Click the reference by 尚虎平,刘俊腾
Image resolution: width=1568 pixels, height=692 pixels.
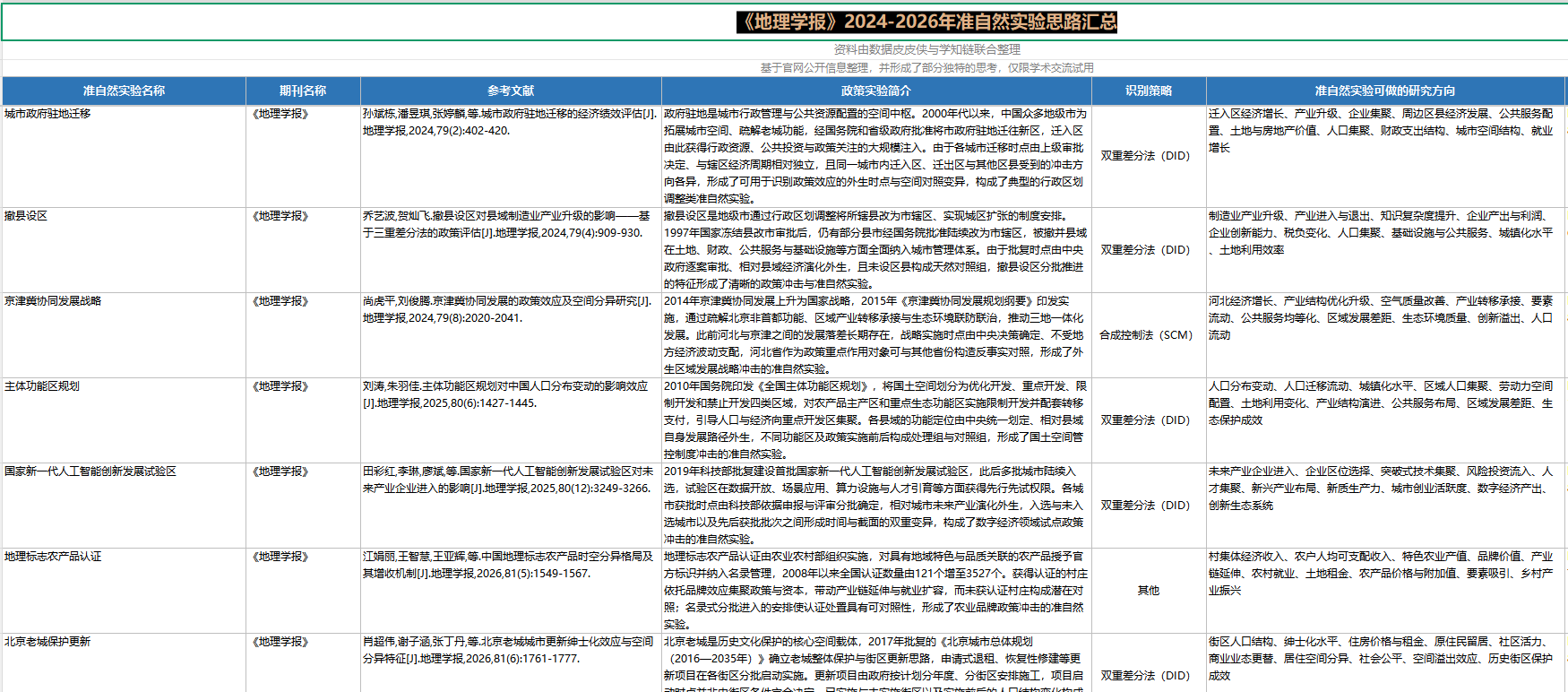(511, 335)
